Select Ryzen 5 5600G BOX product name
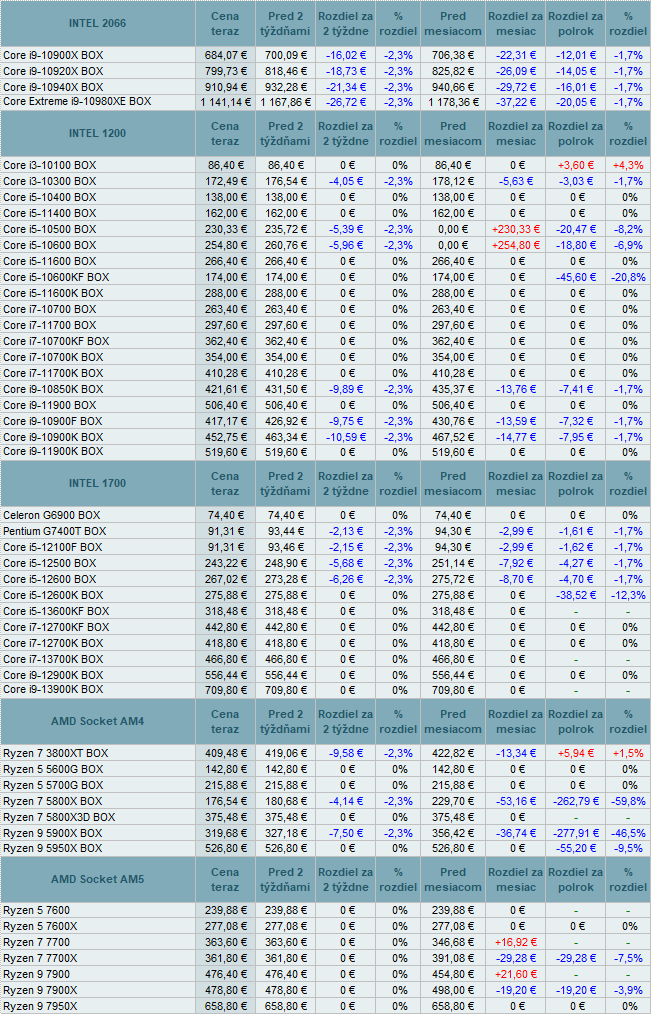651x1014 pixels. [53, 770]
